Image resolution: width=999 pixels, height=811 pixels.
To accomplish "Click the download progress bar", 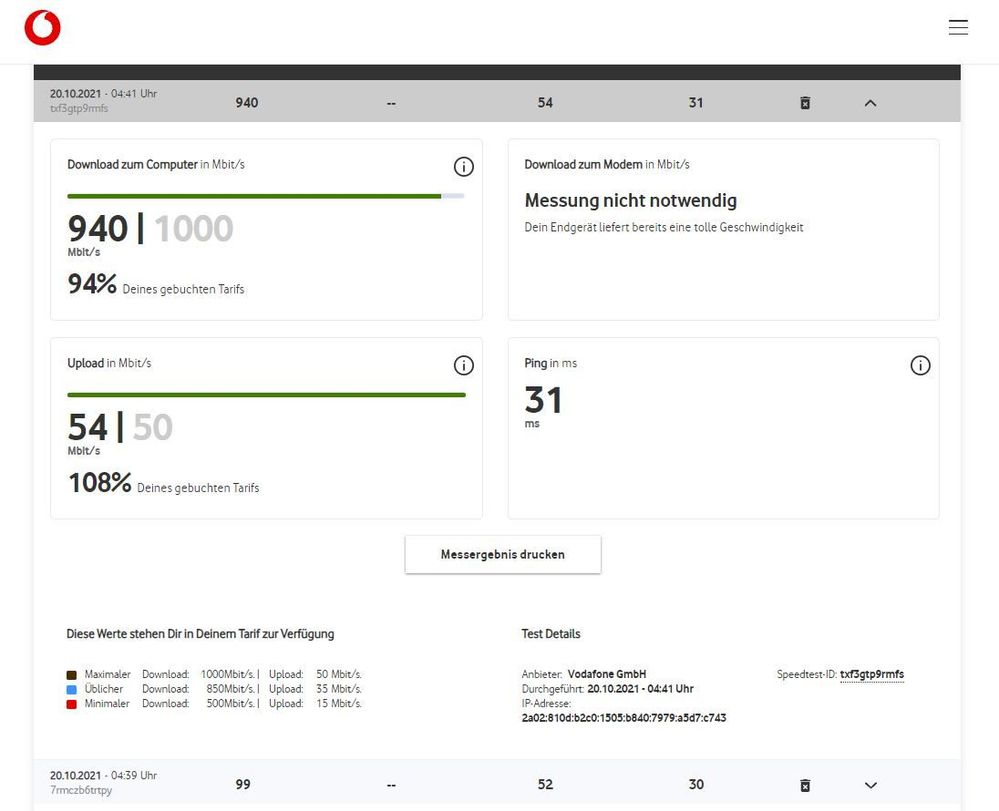I will click(265, 196).
